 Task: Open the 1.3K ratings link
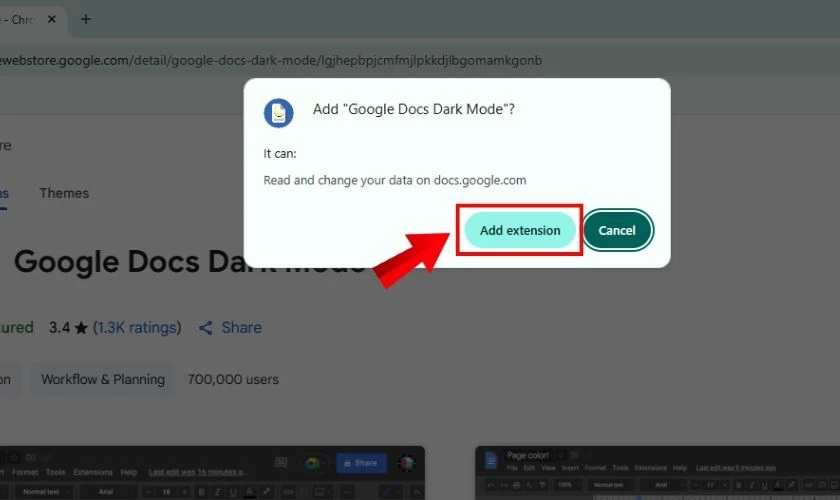coord(137,327)
